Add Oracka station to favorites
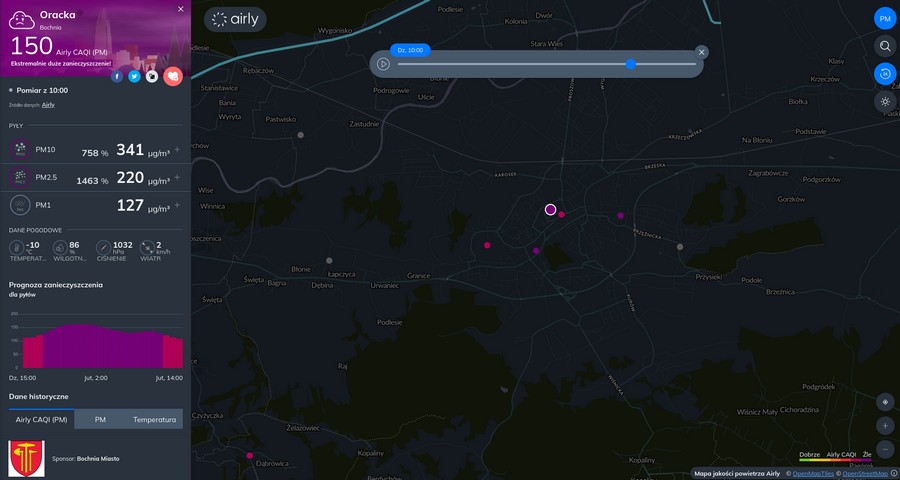The height and width of the screenshot is (480, 900). coord(173,76)
